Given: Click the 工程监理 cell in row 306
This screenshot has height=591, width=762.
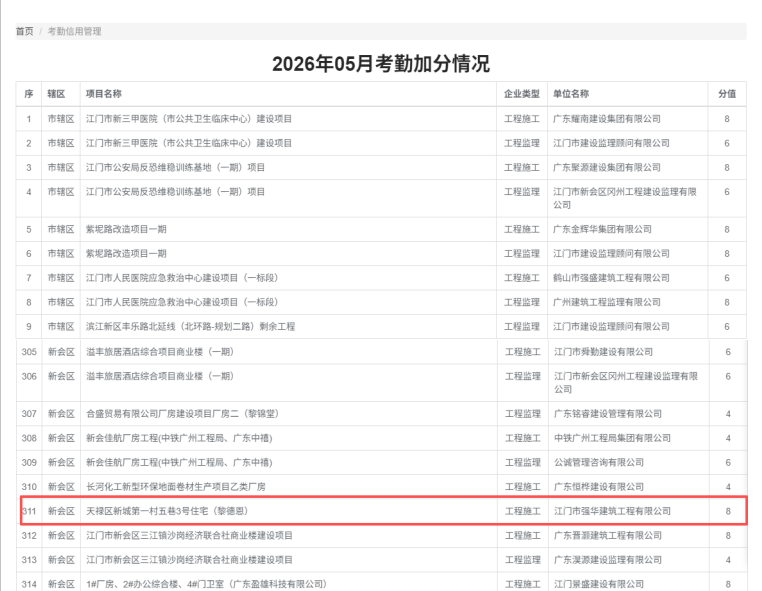Looking at the screenshot, I should (x=523, y=376).
